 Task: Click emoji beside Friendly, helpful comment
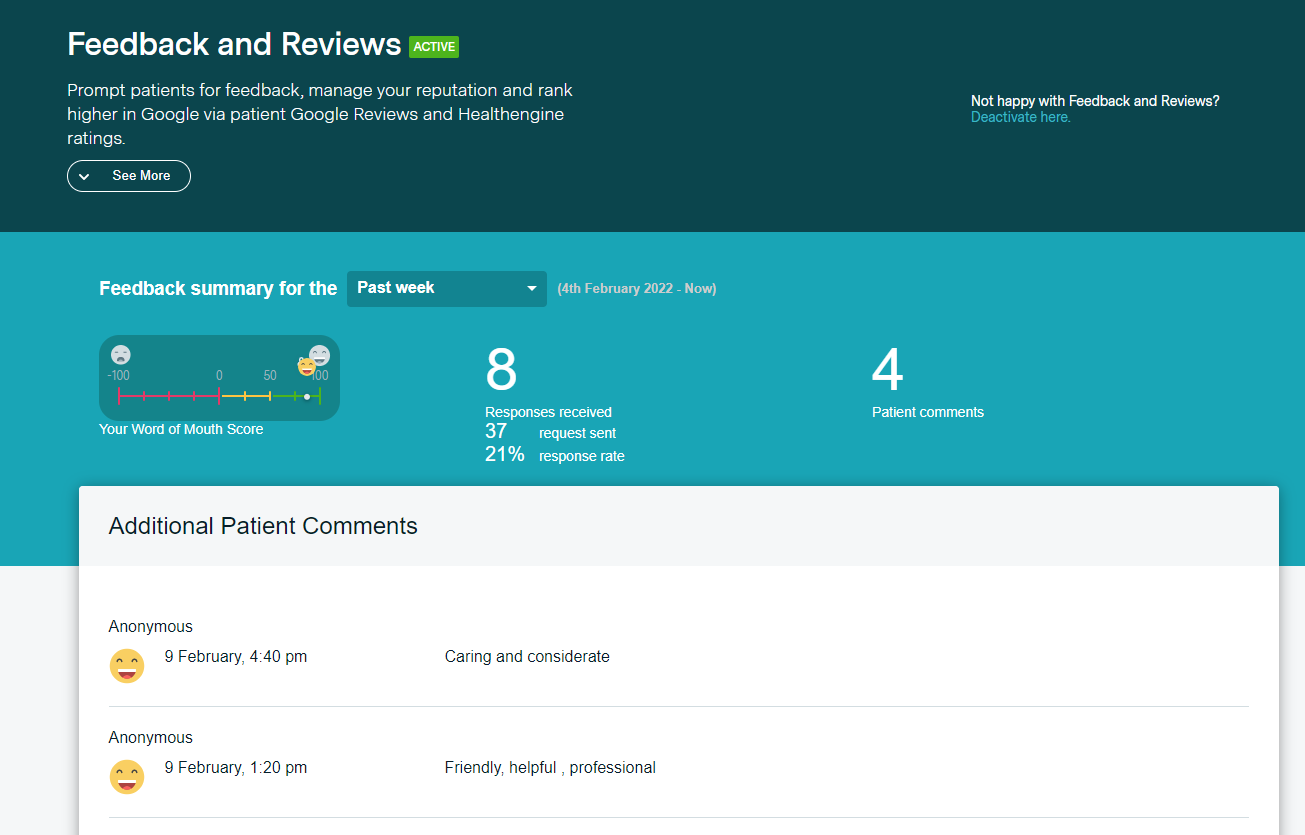click(x=127, y=777)
